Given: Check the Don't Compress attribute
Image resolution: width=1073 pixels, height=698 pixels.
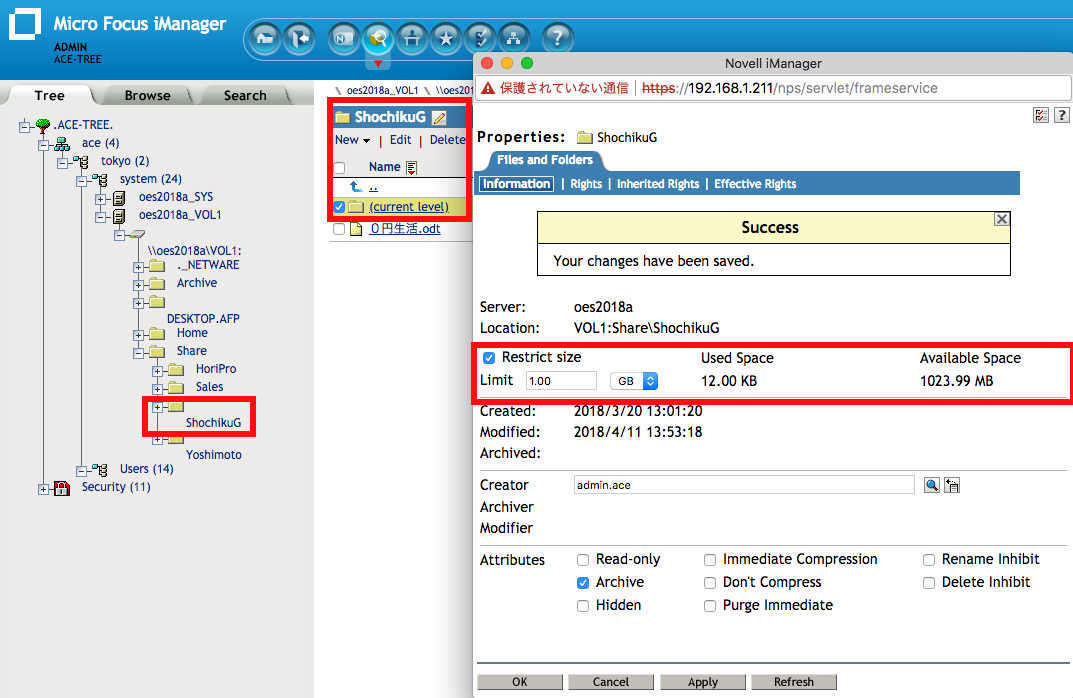Looking at the screenshot, I should pos(710,583).
